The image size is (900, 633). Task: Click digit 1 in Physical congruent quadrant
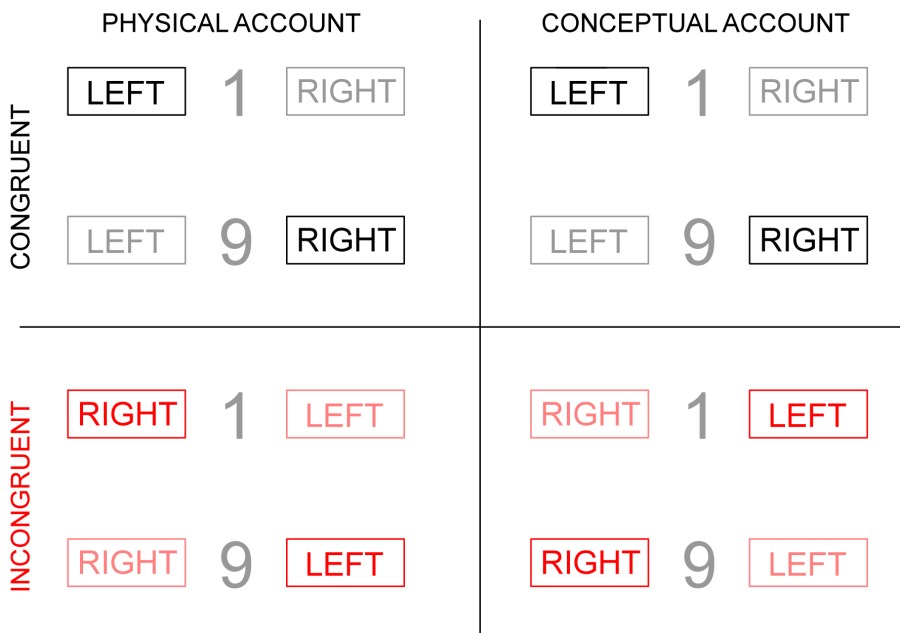(x=235, y=94)
